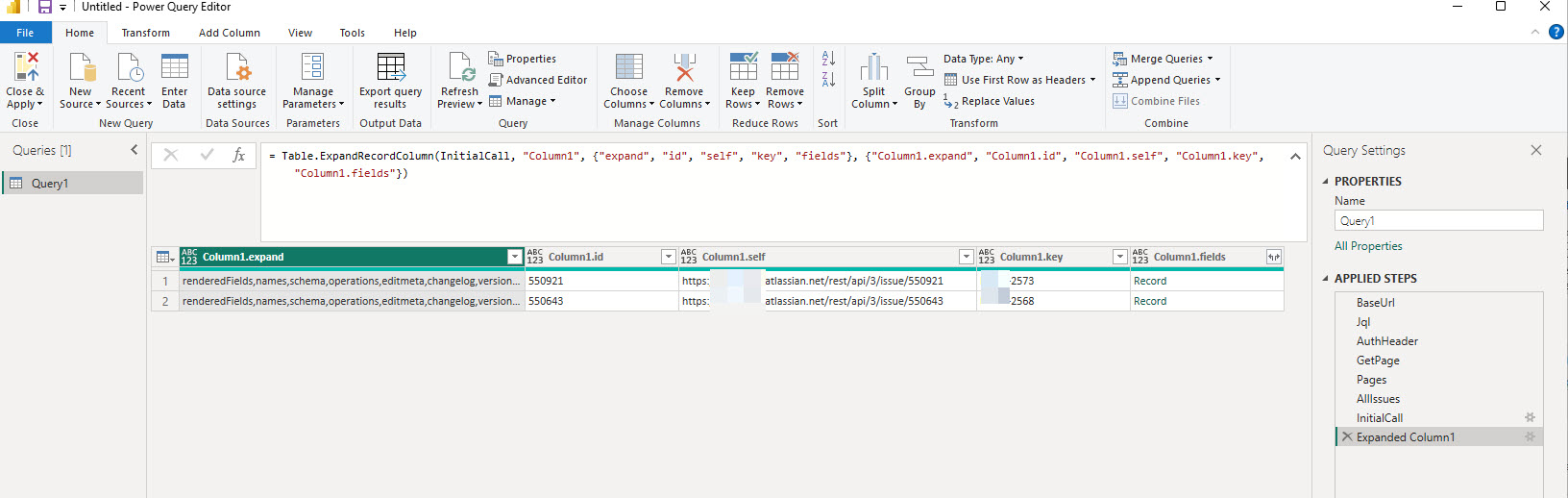Click the query Name input field

[x=1438, y=220]
